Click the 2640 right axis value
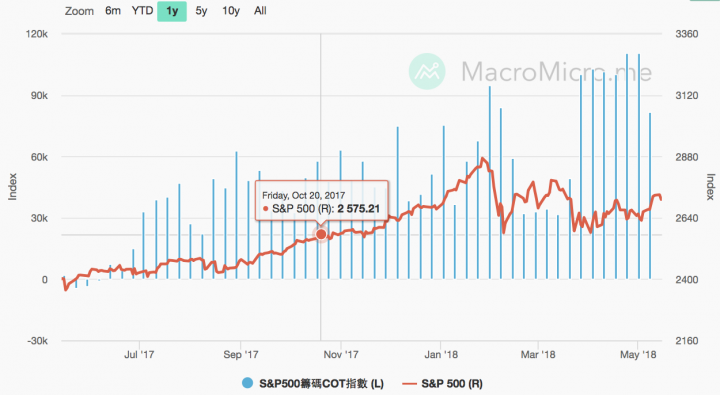Viewport: 720px width, 395px height. [x=686, y=218]
